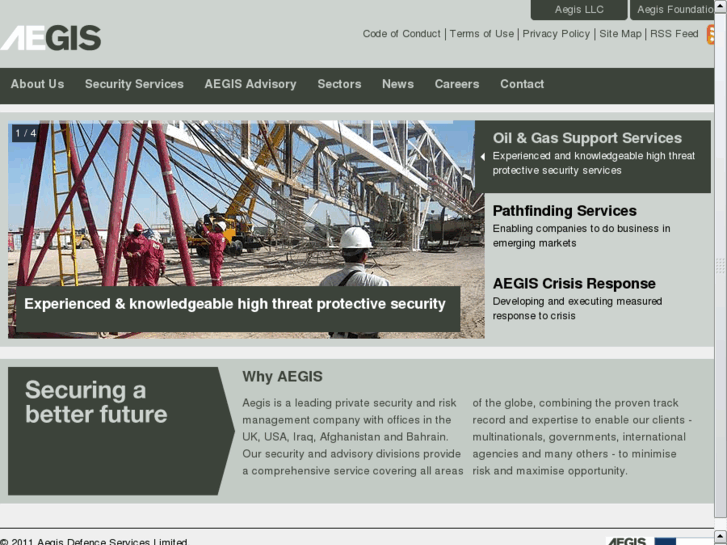Open the About Us menu

click(x=38, y=84)
